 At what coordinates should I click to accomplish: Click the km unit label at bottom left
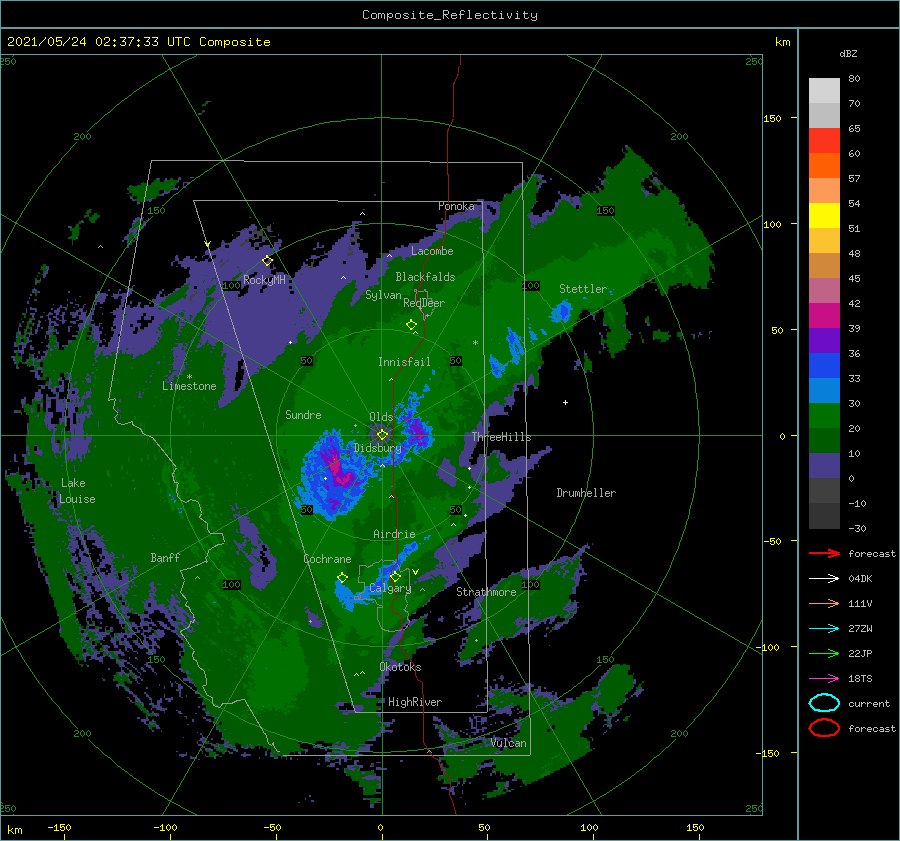click(x=15, y=830)
